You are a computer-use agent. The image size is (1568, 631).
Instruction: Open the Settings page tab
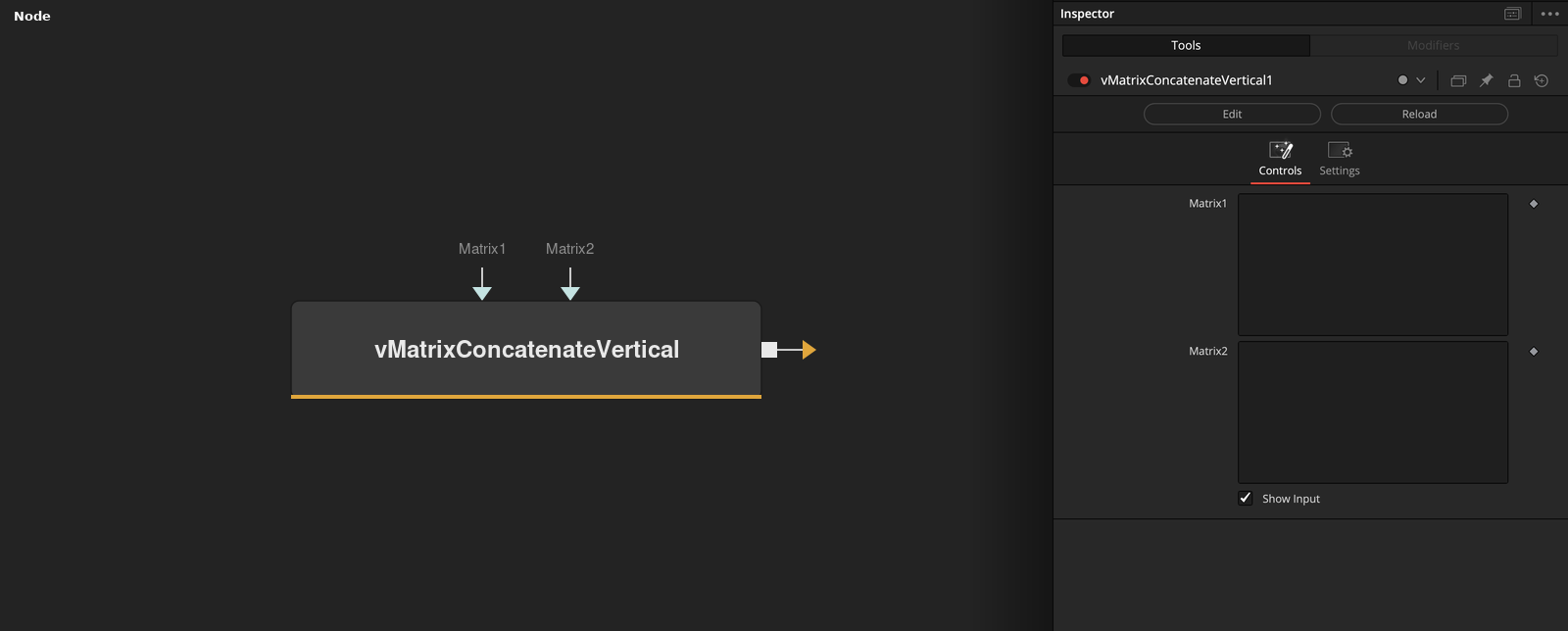(x=1340, y=159)
